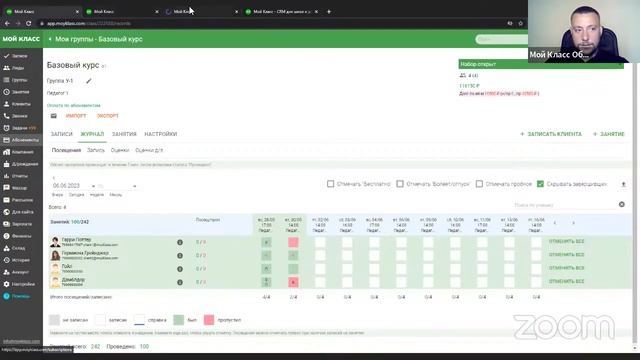Click the ЭКСПОРТ button
The height and width of the screenshot is (360, 640).
point(108,116)
